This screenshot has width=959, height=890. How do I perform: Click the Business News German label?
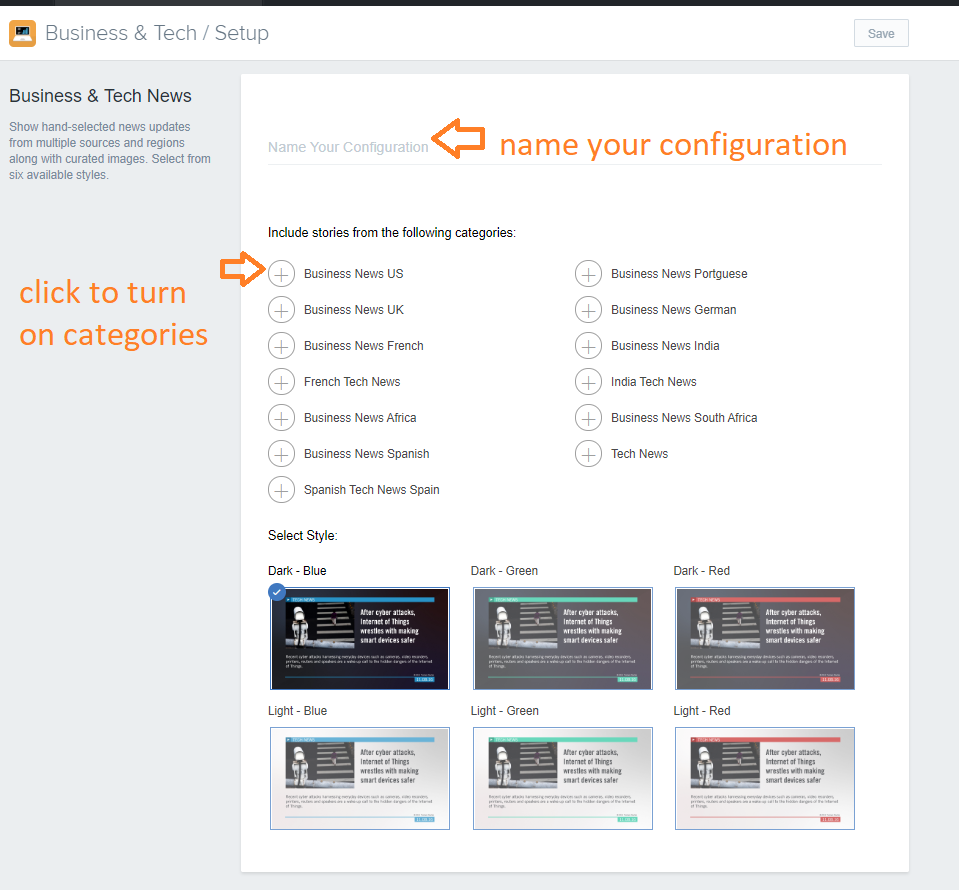pos(673,310)
